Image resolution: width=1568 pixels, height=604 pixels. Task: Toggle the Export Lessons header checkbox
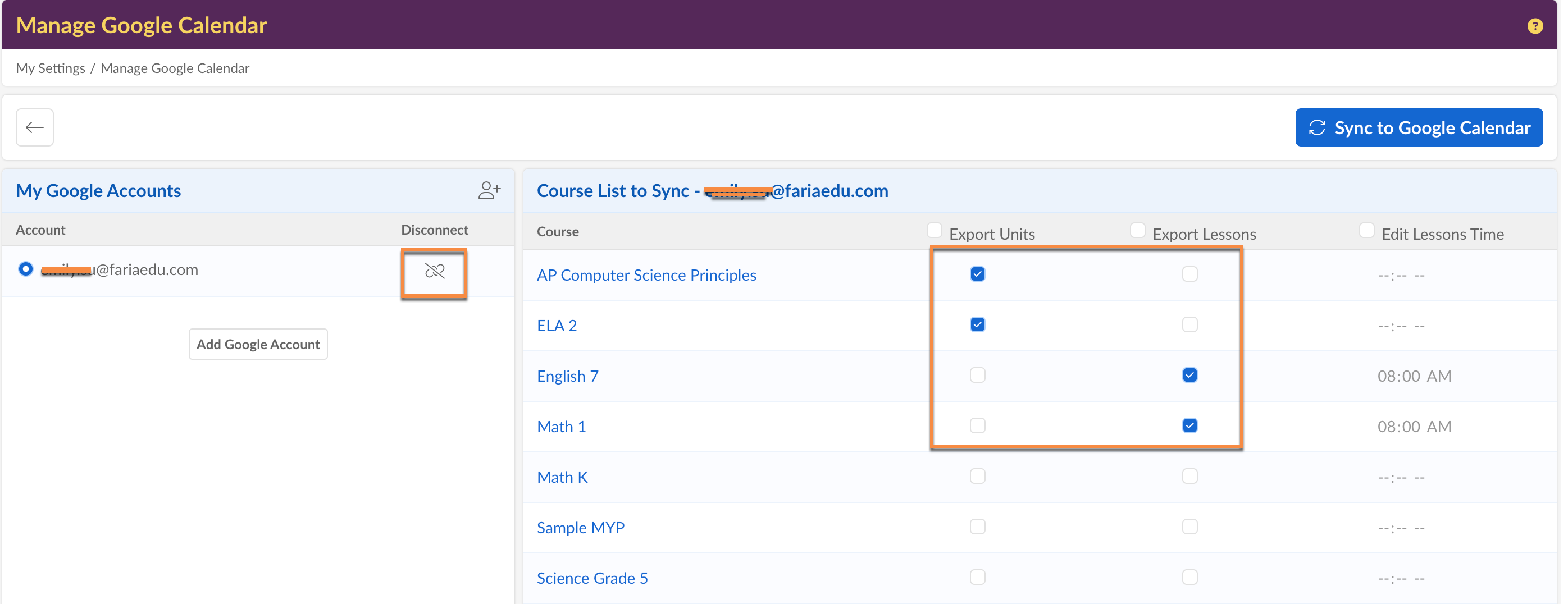[1137, 230]
